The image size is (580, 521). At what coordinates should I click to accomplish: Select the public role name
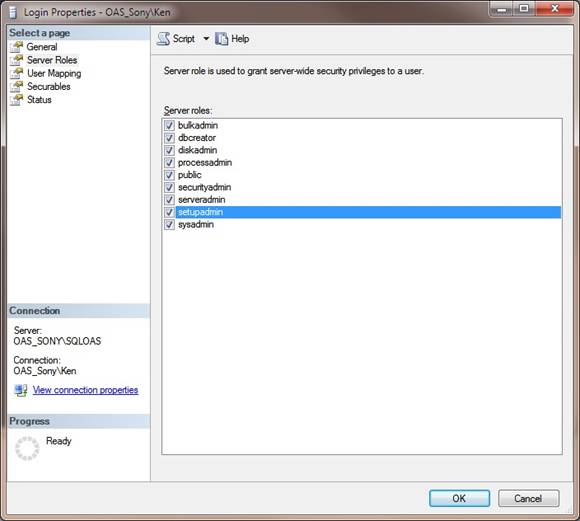tap(190, 175)
